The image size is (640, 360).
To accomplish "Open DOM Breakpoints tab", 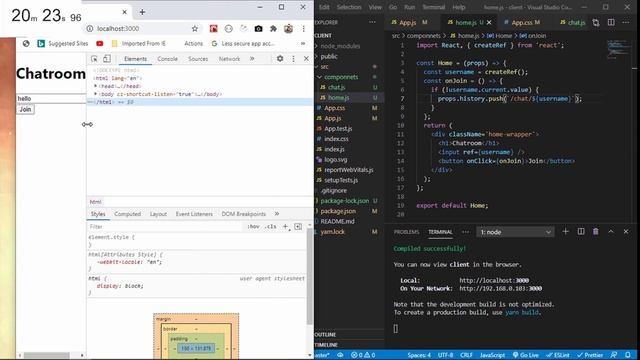I will pos(243,214).
